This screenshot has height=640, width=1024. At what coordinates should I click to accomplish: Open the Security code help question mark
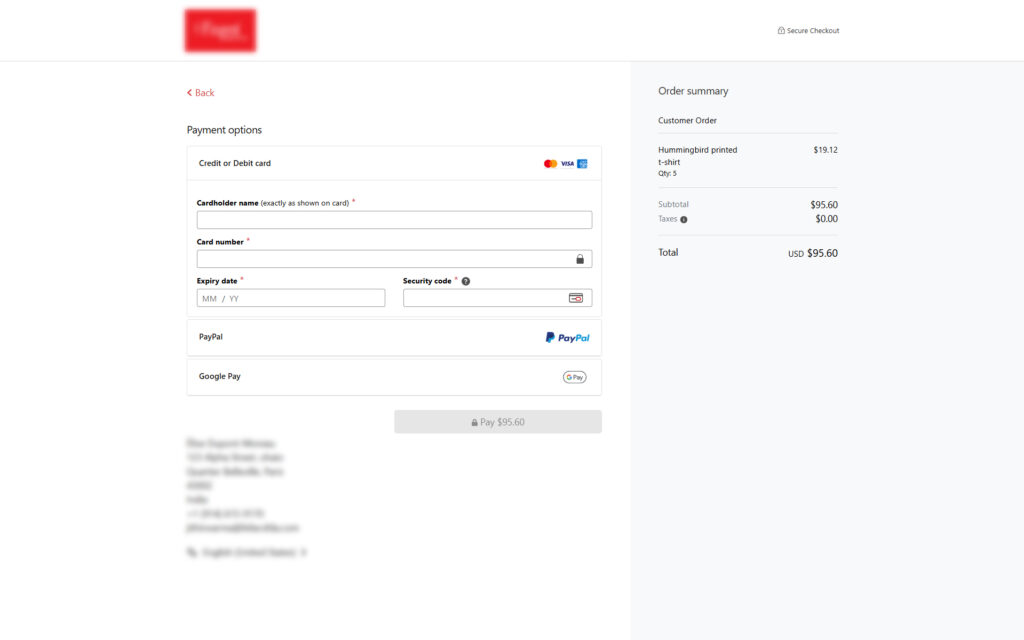click(466, 281)
